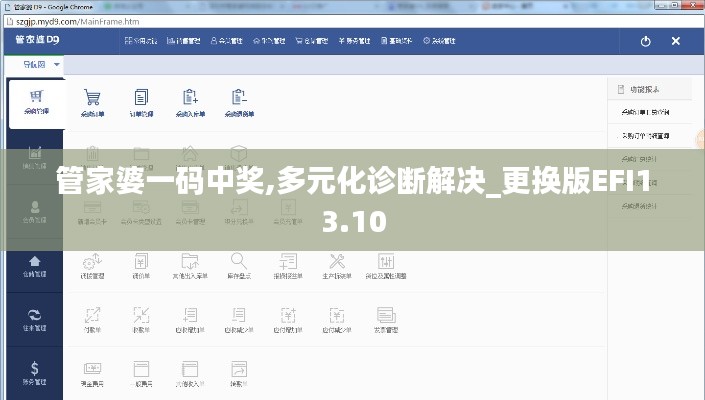The width and height of the screenshot is (705, 400).
Task: Click the clipboard-plus purchase inbound icon
Action: tap(190, 99)
